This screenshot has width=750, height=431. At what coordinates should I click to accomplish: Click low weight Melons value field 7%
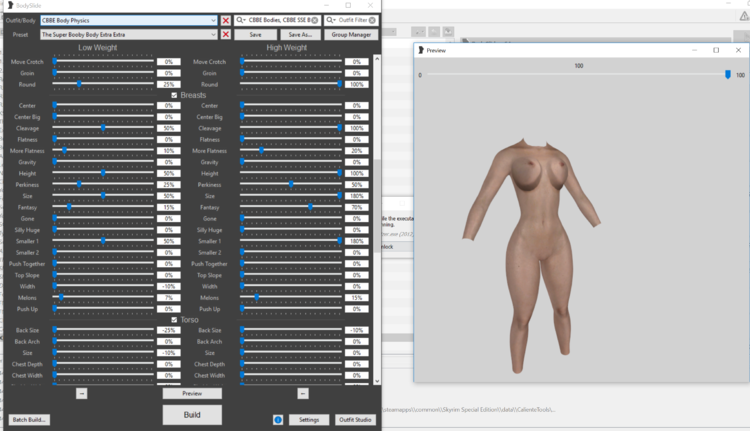click(169, 298)
